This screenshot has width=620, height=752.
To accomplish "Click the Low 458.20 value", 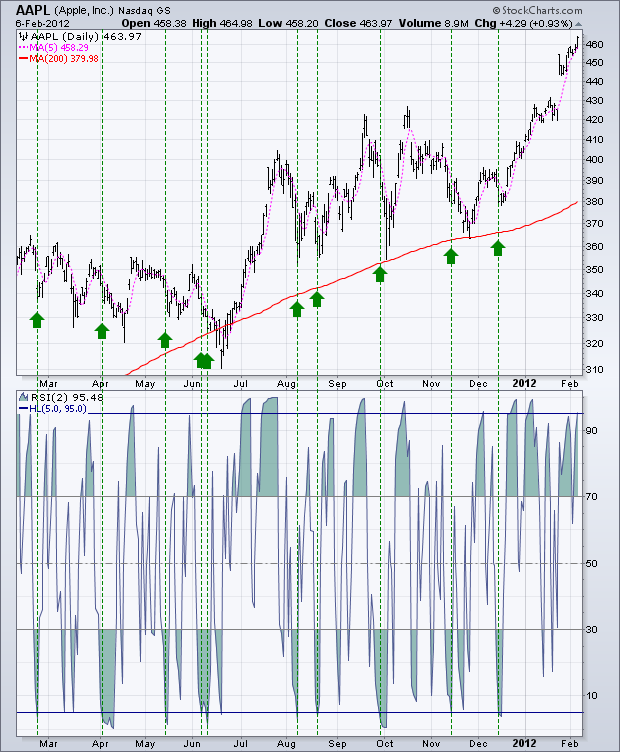I will coord(288,24).
